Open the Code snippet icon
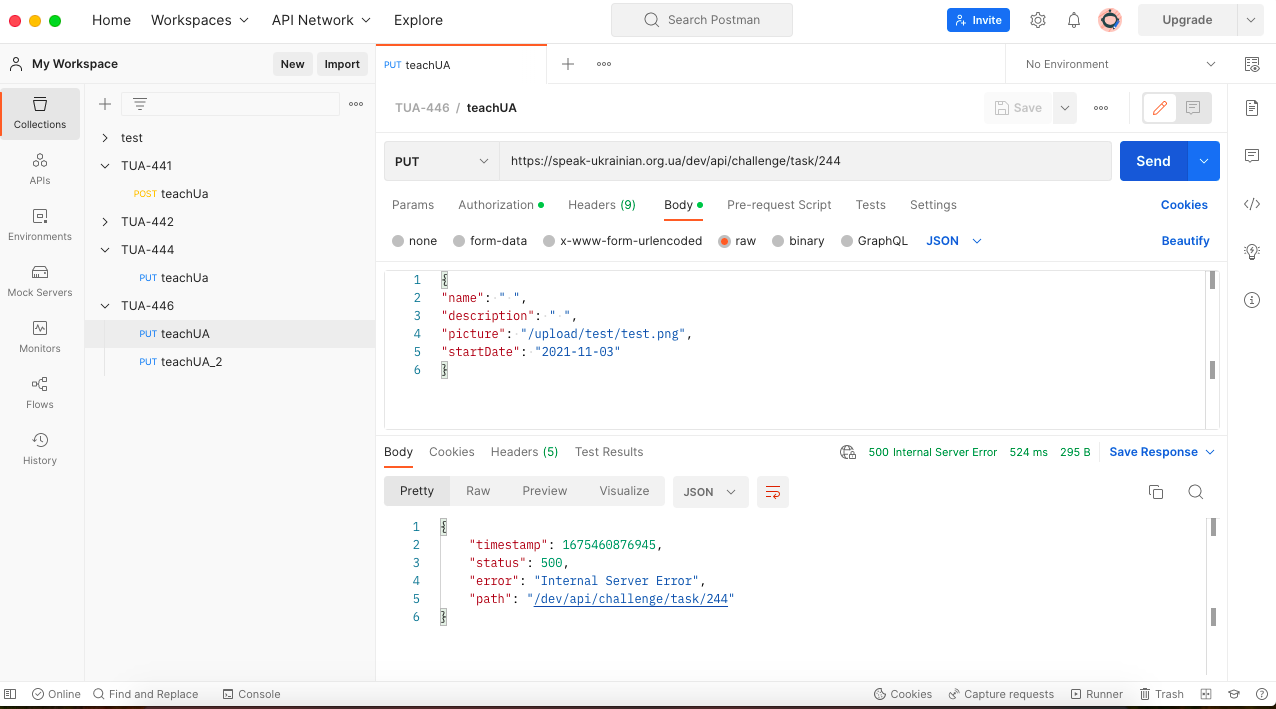This screenshot has height=709, width=1276. coord(1252,204)
